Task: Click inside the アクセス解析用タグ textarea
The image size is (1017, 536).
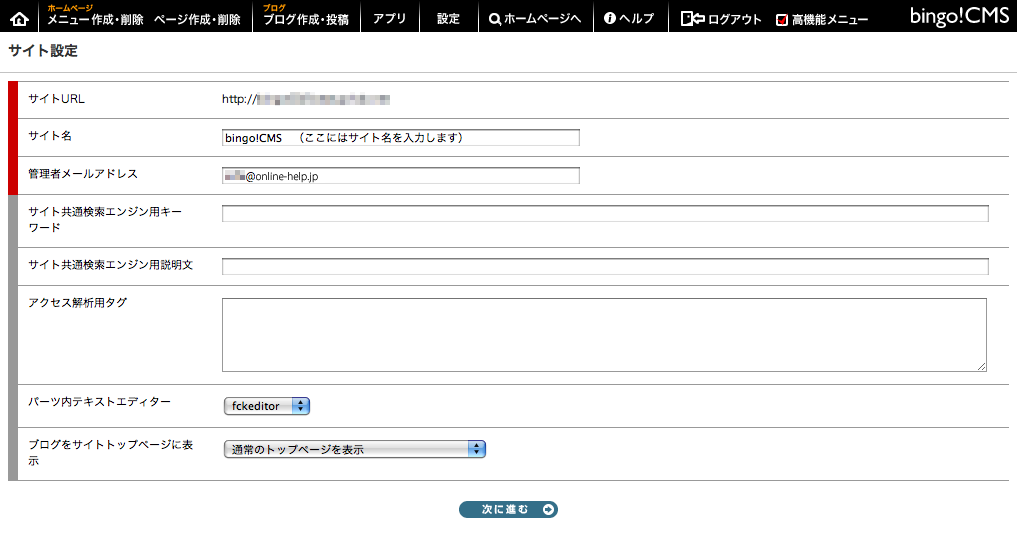Action: click(604, 335)
